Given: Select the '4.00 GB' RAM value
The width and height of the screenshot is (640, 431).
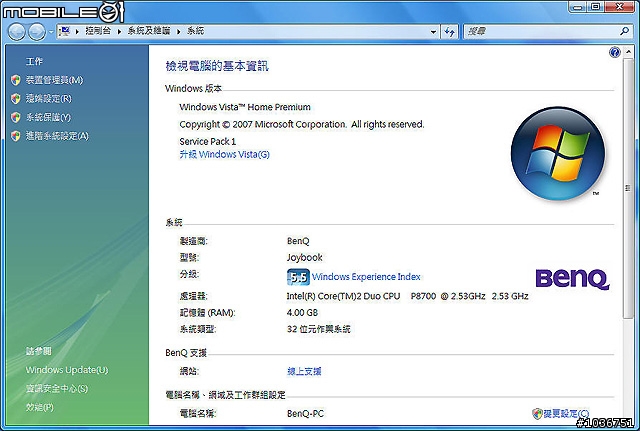Looking at the screenshot, I should [x=302, y=313].
